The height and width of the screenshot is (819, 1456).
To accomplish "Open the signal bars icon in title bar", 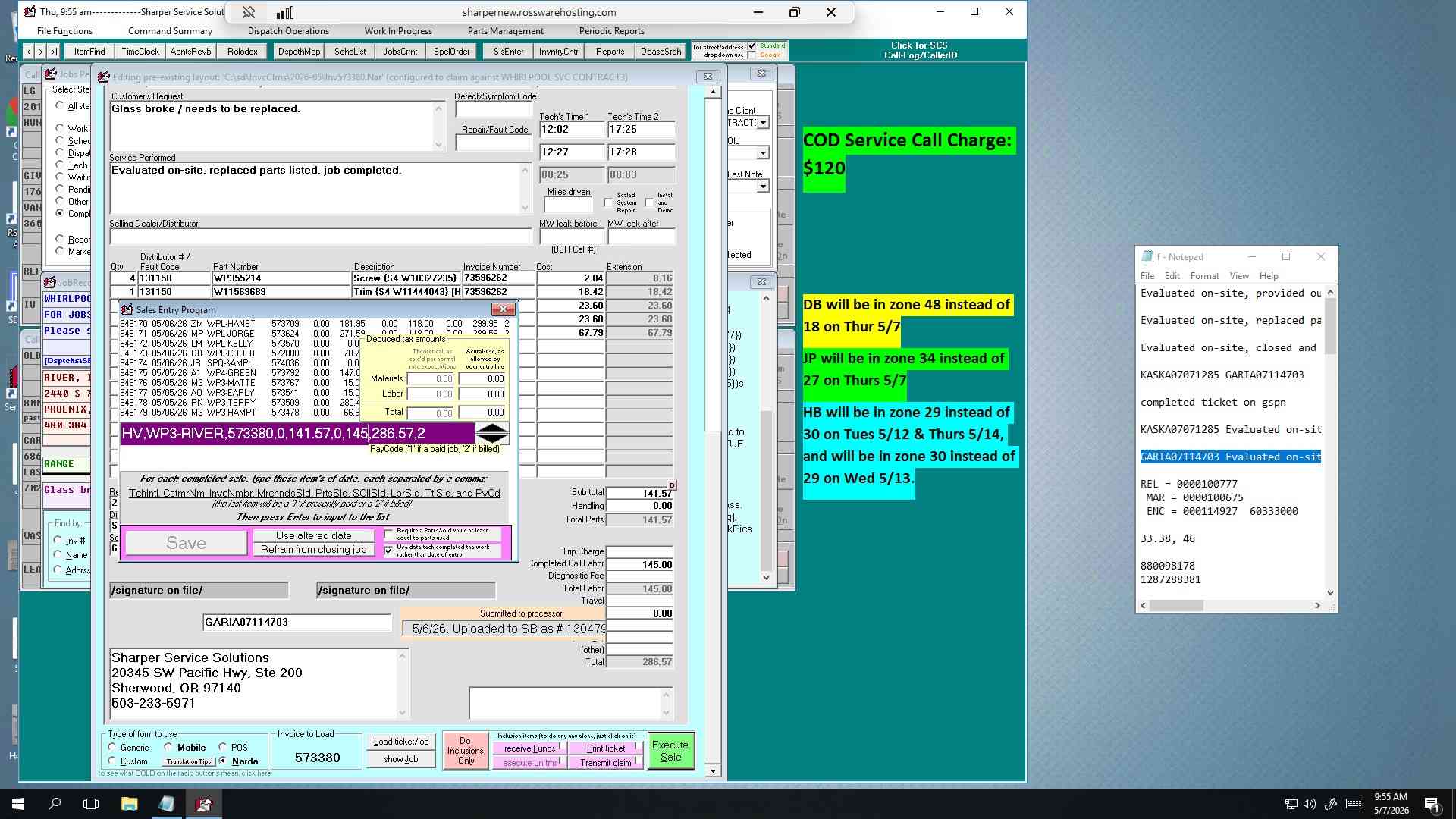I will [x=285, y=12].
